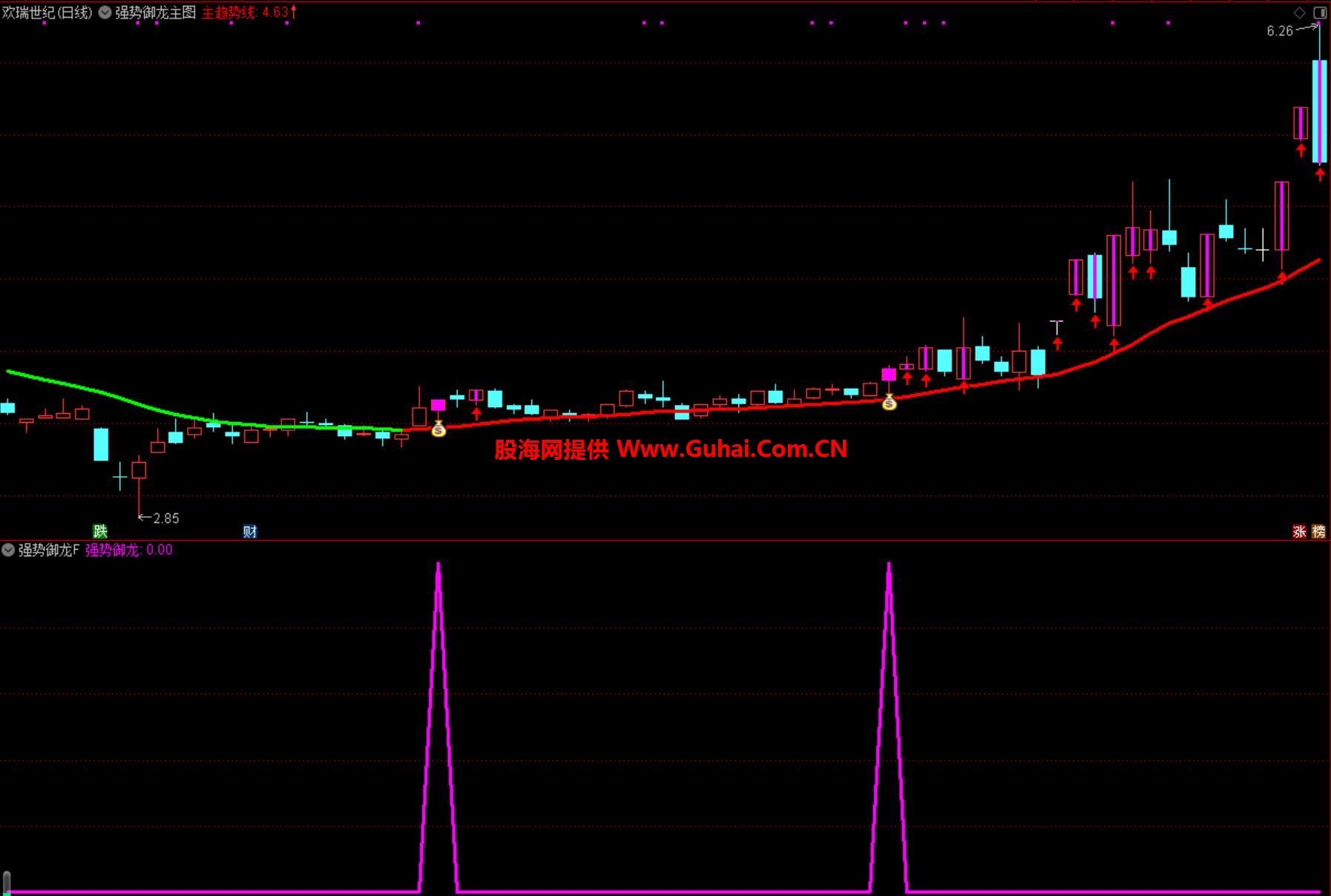Select the stock title 欢瑞世纪(日线)

click(x=47, y=12)
